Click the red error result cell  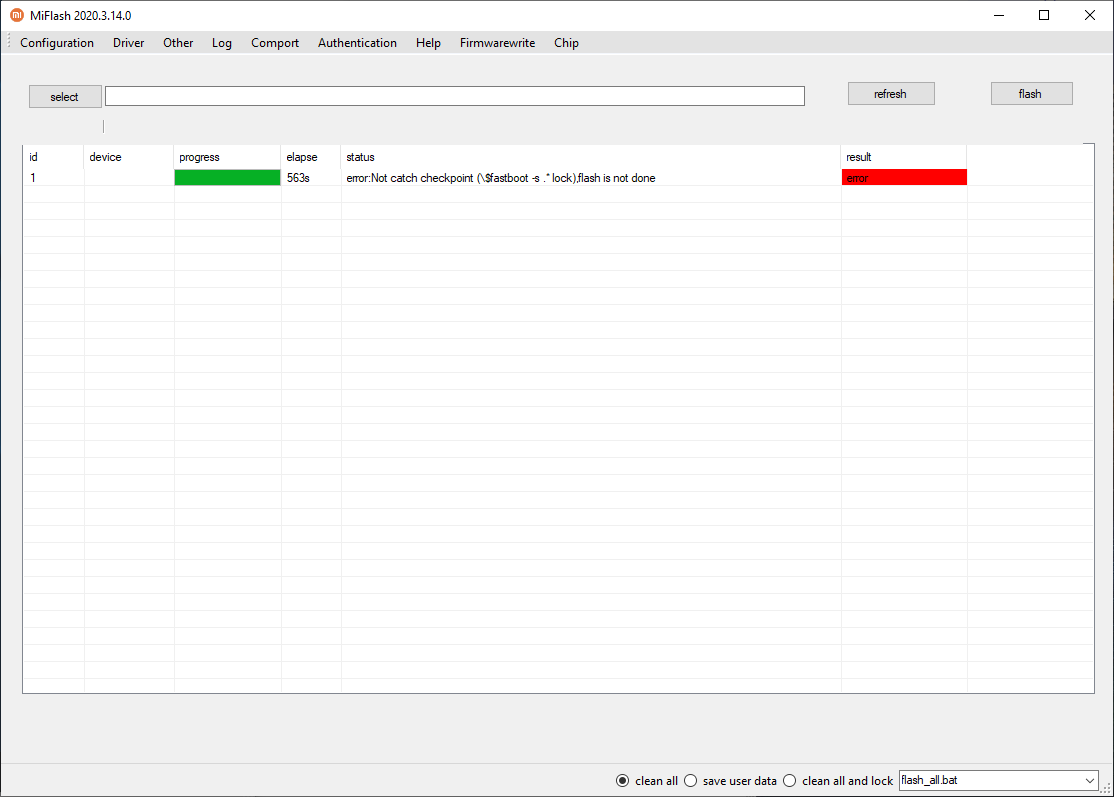[904, 177]
